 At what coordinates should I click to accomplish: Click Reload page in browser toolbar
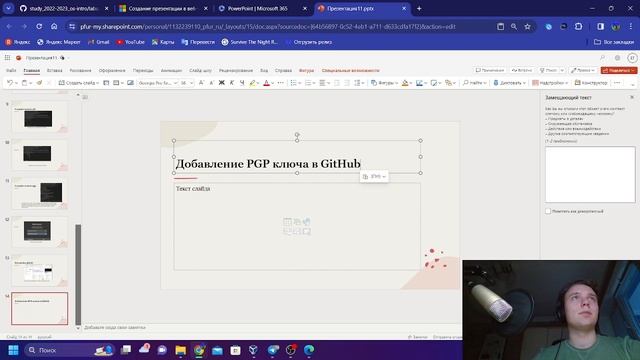39,27
